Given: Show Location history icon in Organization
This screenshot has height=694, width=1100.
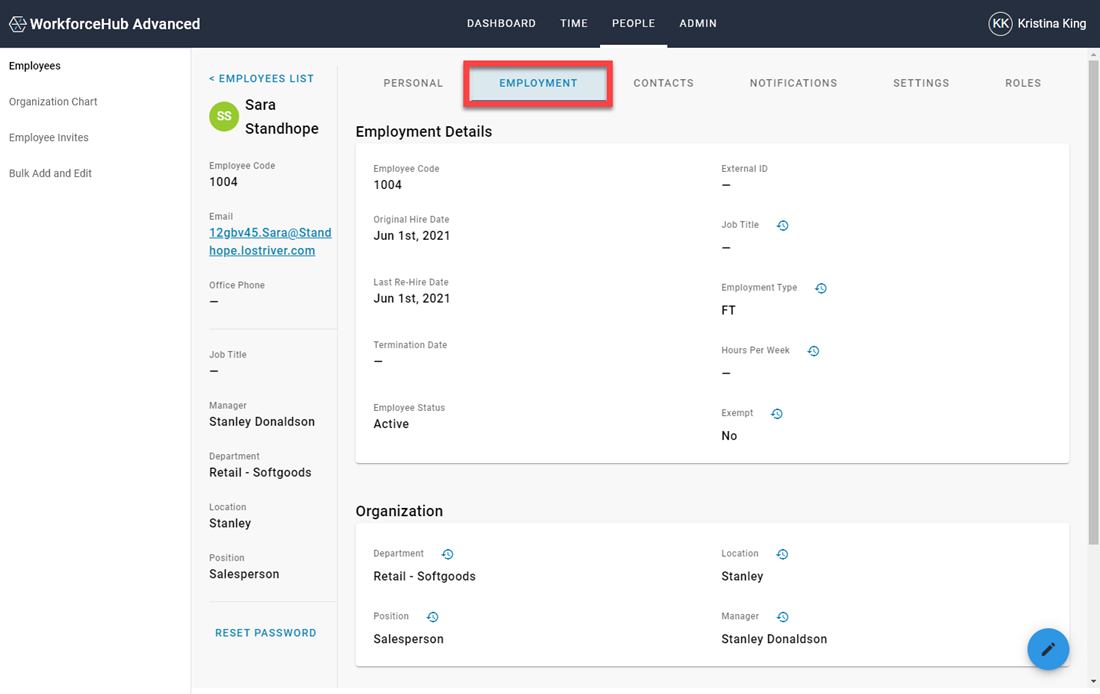Looking at the screenshot, I should pos(783,554).
